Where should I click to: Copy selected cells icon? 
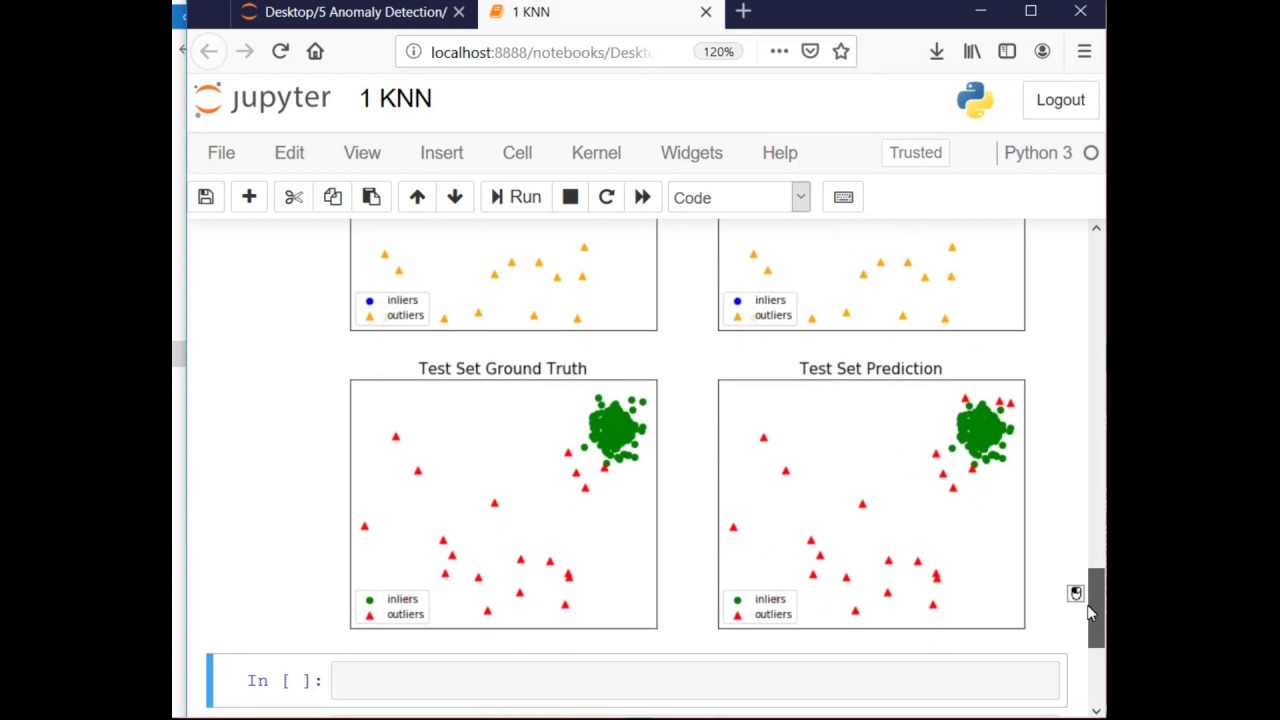pyautogui.click(x=332, y=197)
